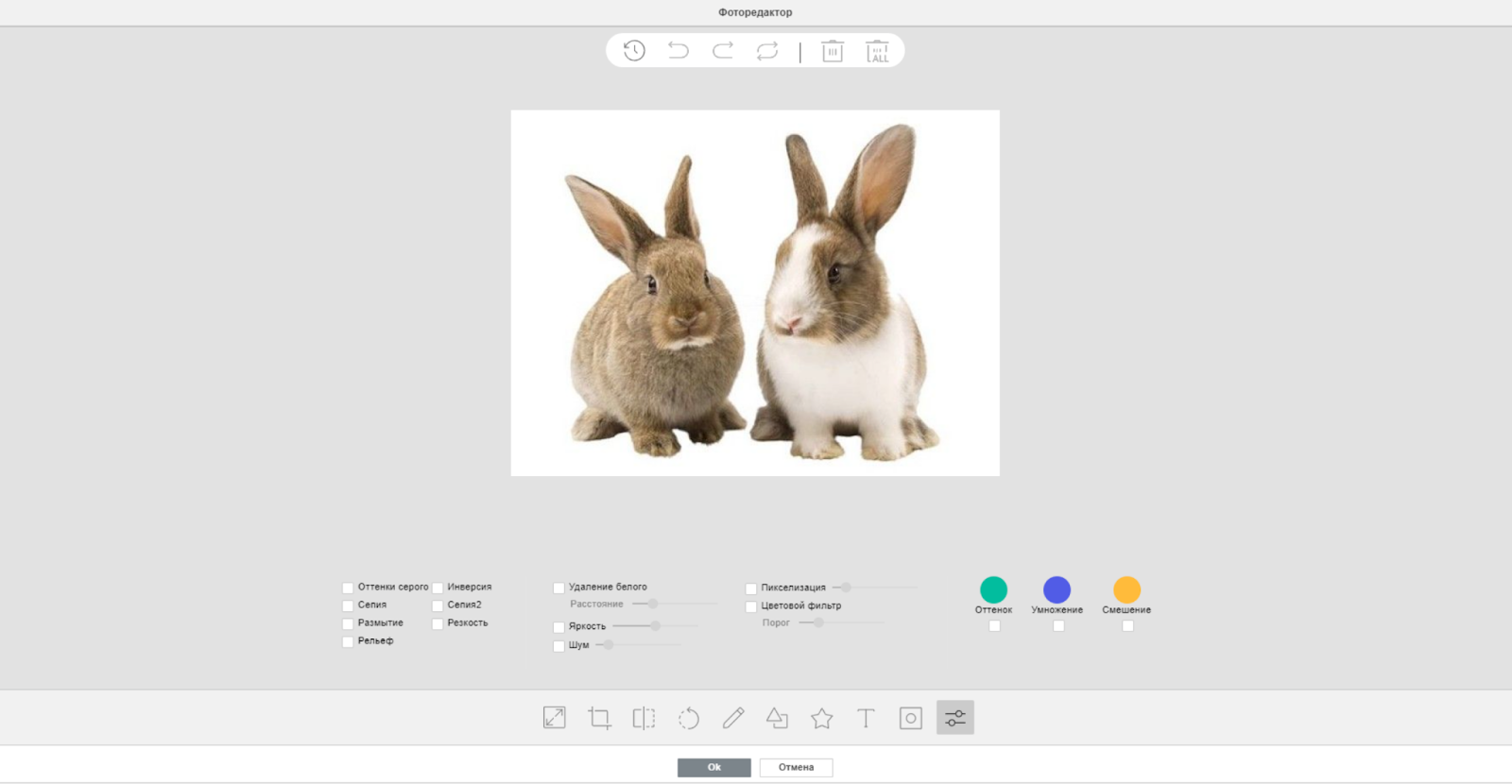1512x784 pixels.
Task: Open the Rotate tool
Action: [x=688, y=718]
